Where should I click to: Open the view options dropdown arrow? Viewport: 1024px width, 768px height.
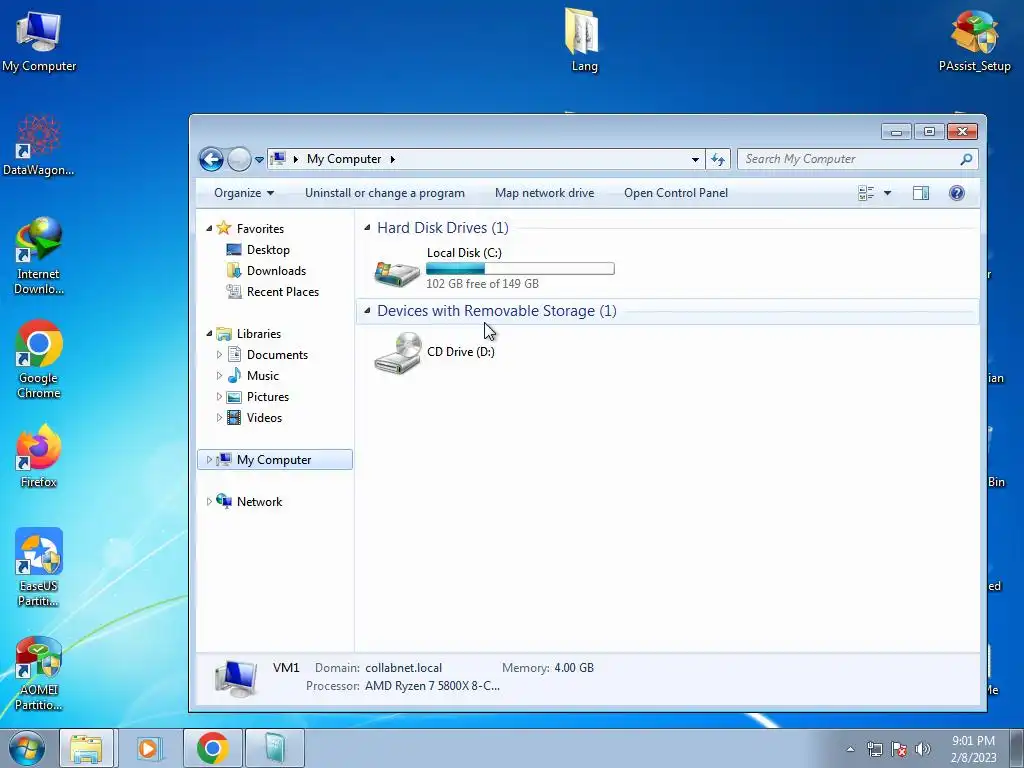coord(888,193)
